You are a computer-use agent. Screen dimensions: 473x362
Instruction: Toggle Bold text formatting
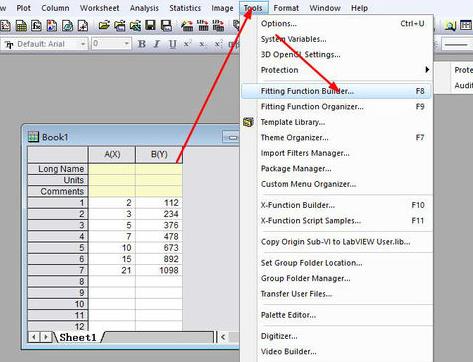(142, 44)
